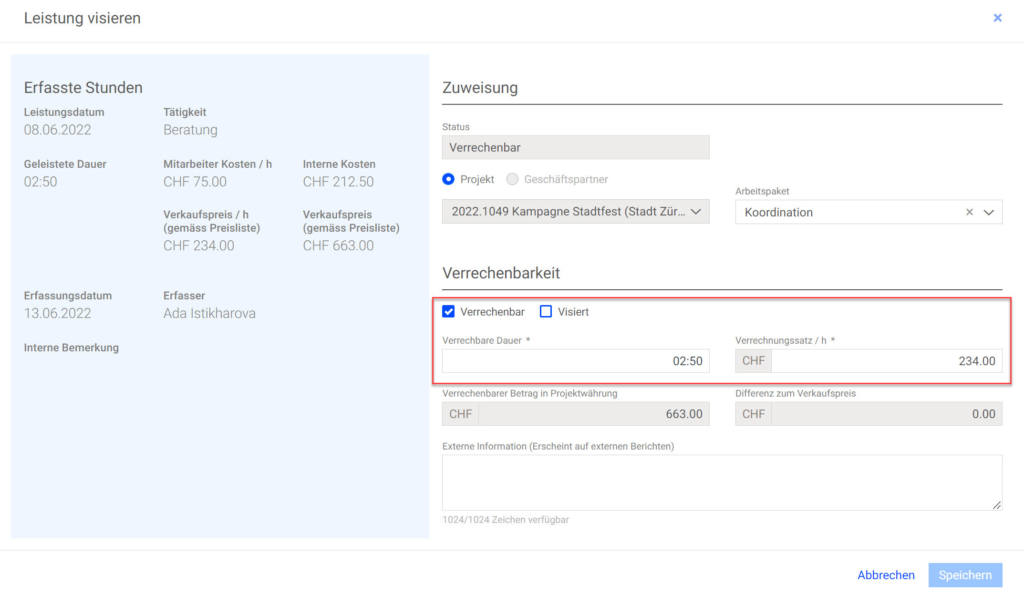Click into the Verrechenbare Dauer field
The width and height of the screenshot is (1024, 593).
click(x=575, y=361)
